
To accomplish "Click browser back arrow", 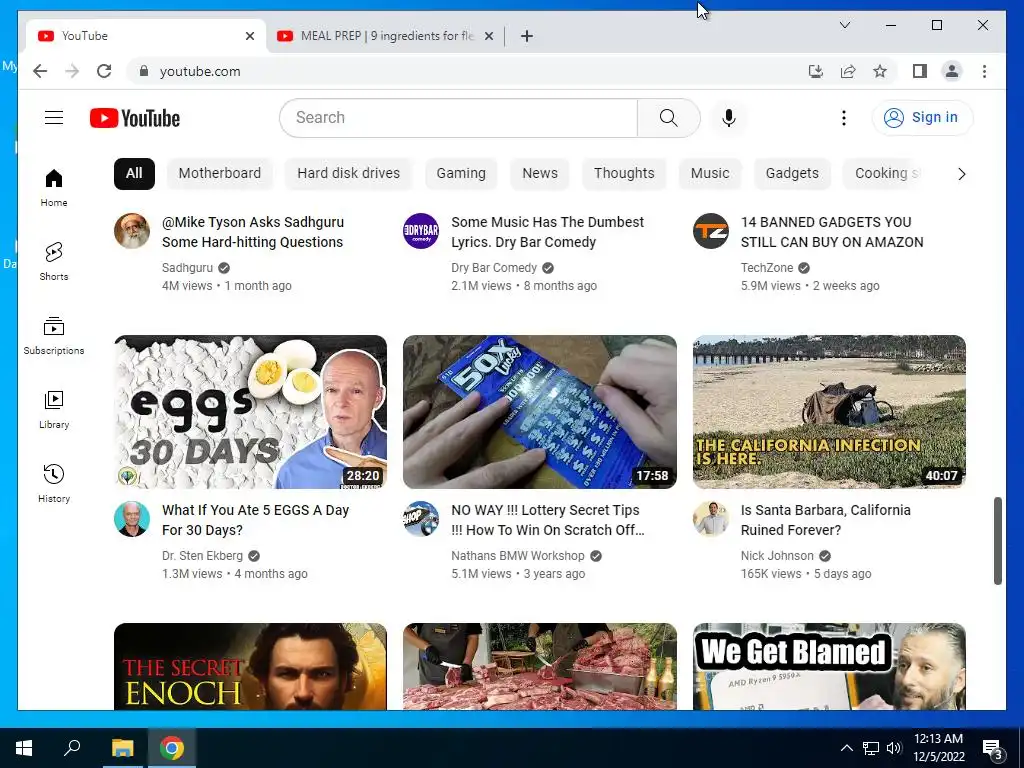I will pos(40,71).
